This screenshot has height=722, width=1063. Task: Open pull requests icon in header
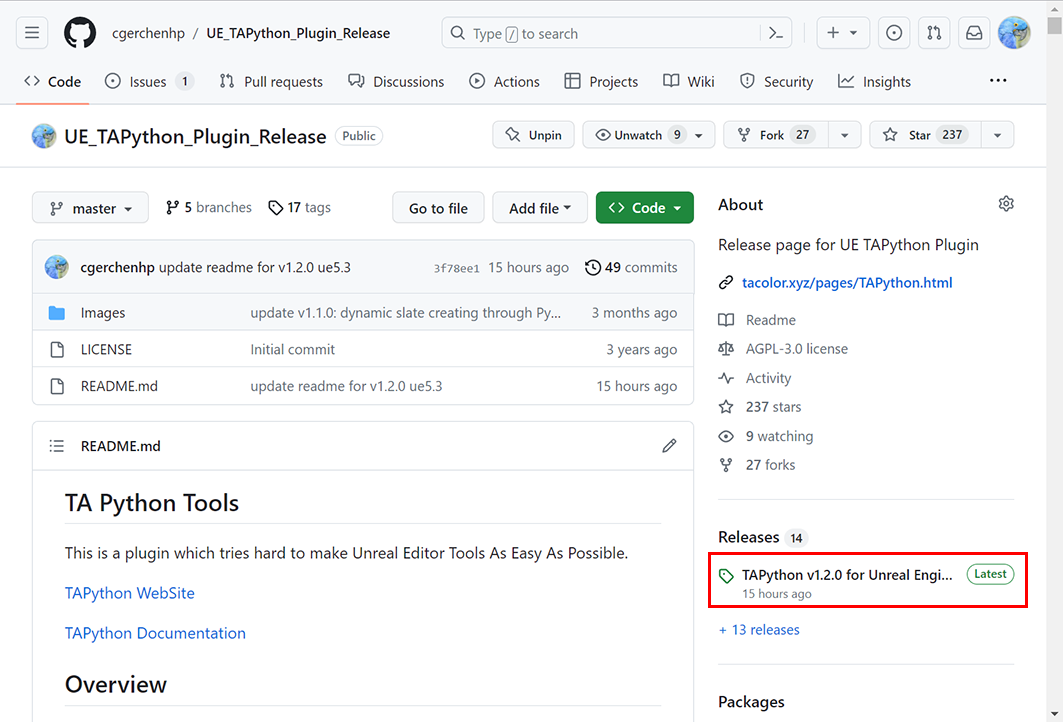934,33
